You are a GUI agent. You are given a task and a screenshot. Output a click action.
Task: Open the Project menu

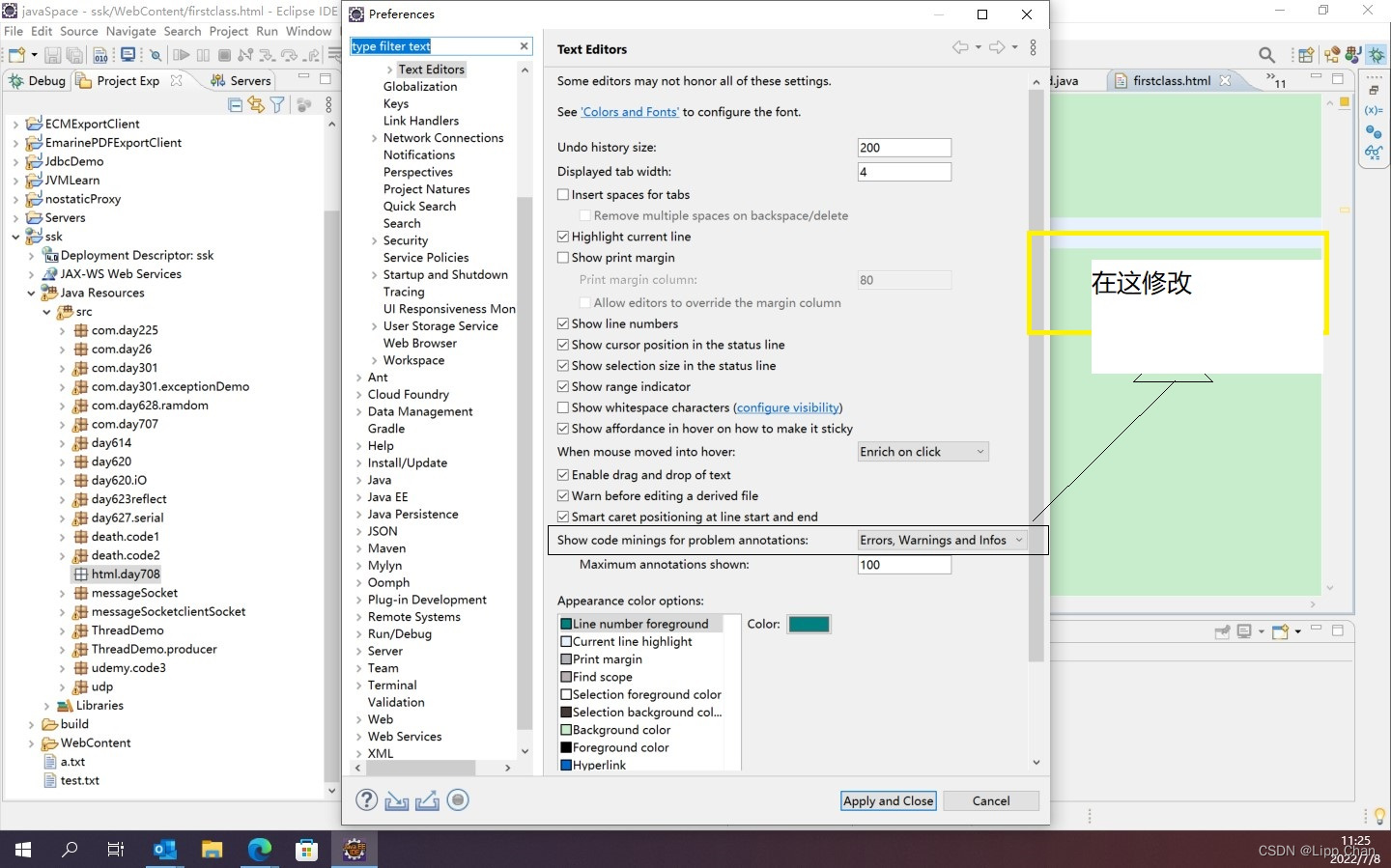[229, 31]
